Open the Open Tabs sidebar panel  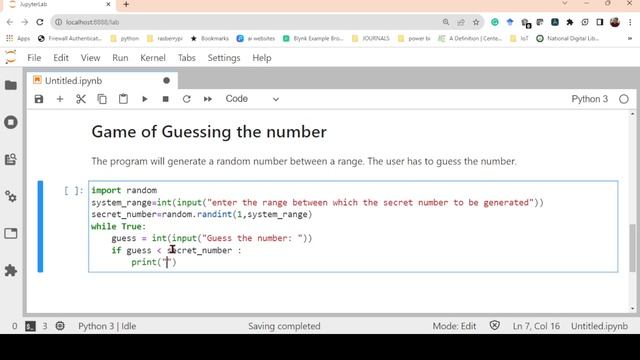tap(11, 233)
